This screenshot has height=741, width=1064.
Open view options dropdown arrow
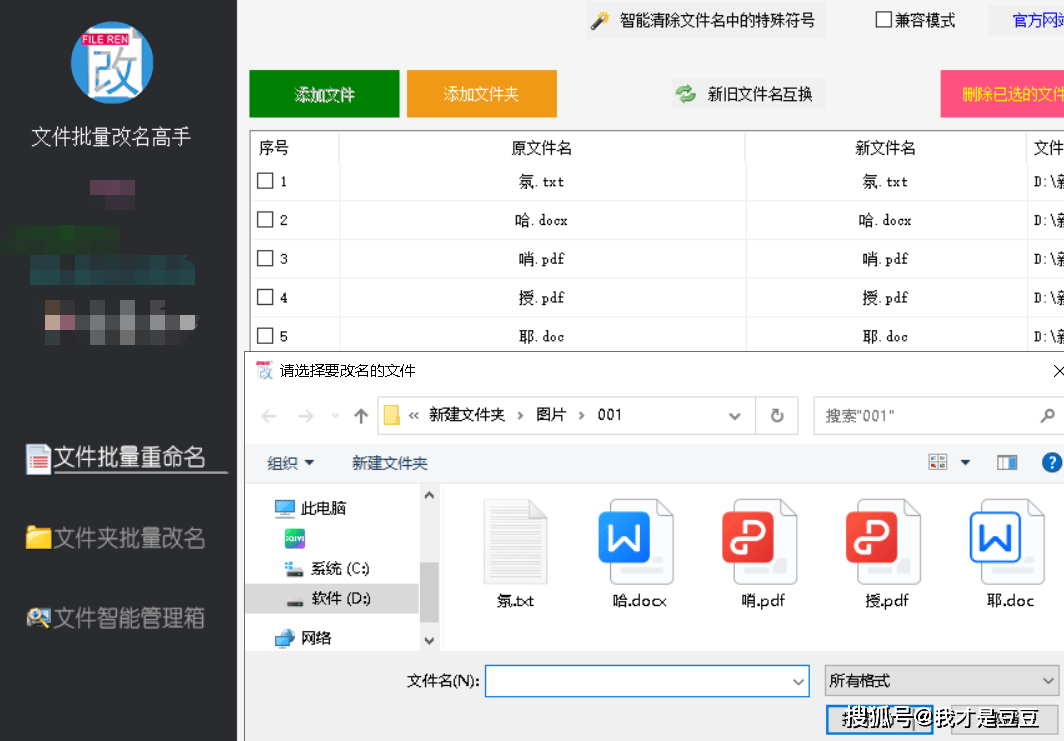tap(965, 463)
